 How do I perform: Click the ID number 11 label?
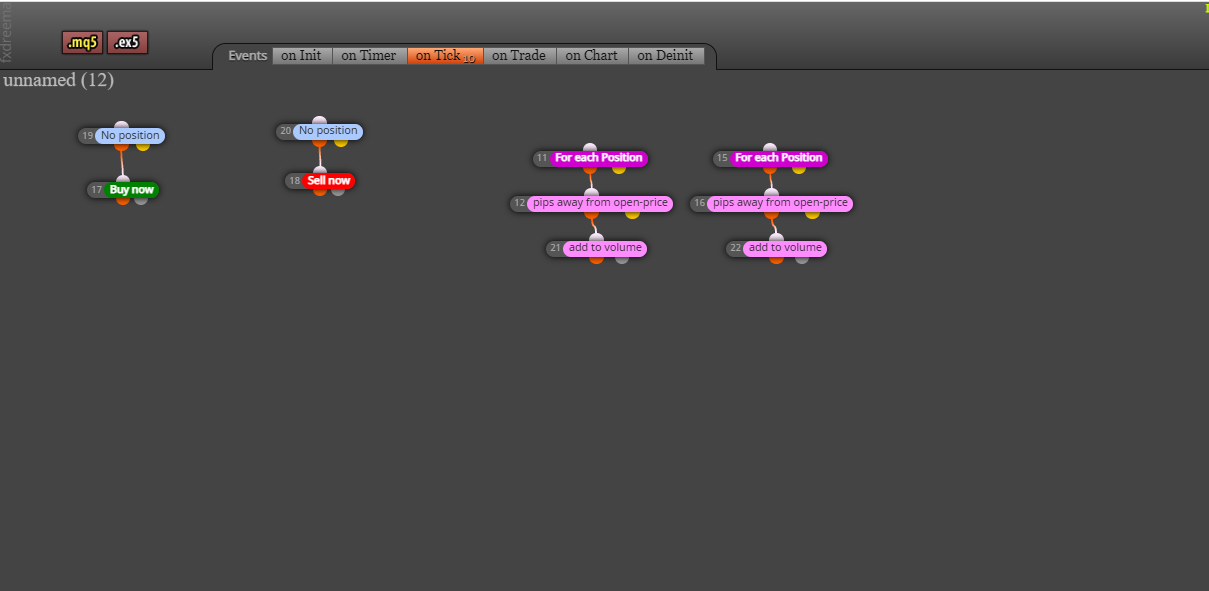click(542, 158)
